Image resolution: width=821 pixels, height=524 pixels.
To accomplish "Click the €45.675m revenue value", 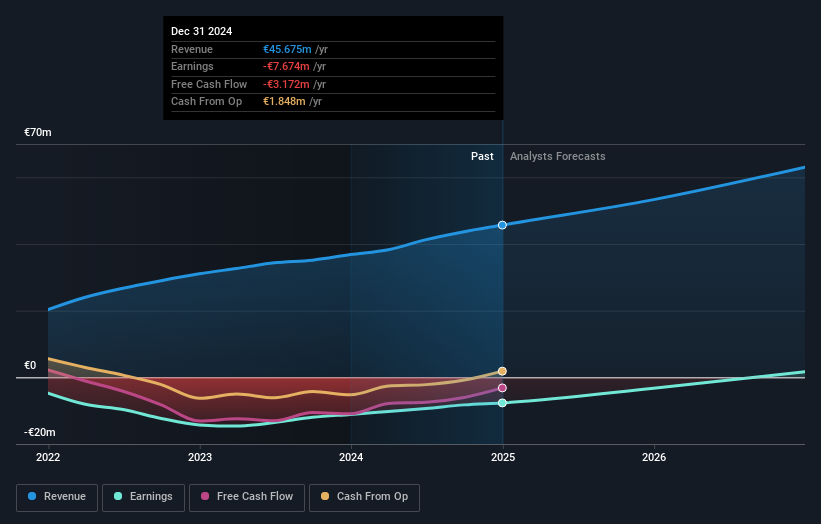I will (x=287, y=49).
